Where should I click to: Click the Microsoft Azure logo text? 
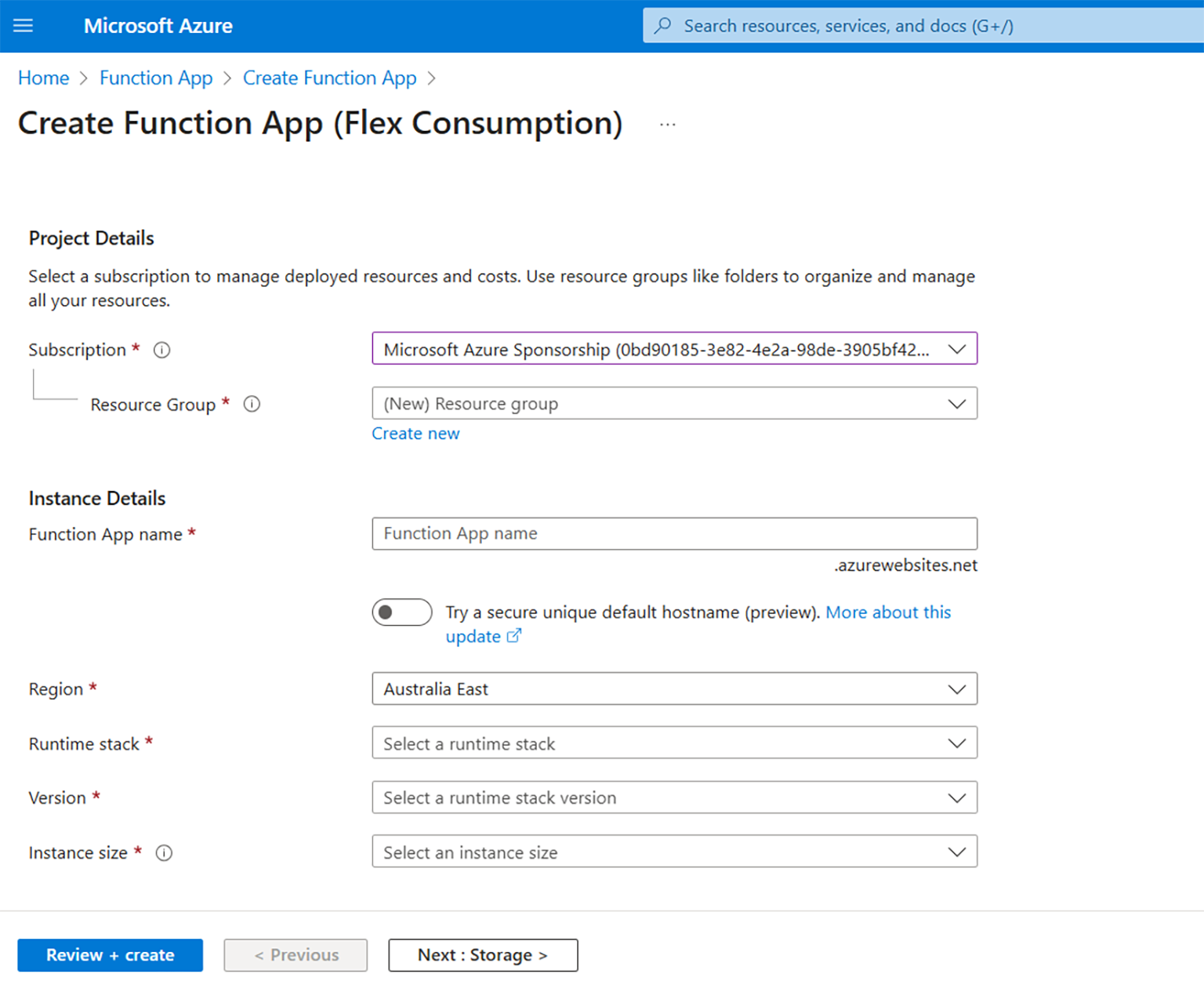(x=158, y=26)
